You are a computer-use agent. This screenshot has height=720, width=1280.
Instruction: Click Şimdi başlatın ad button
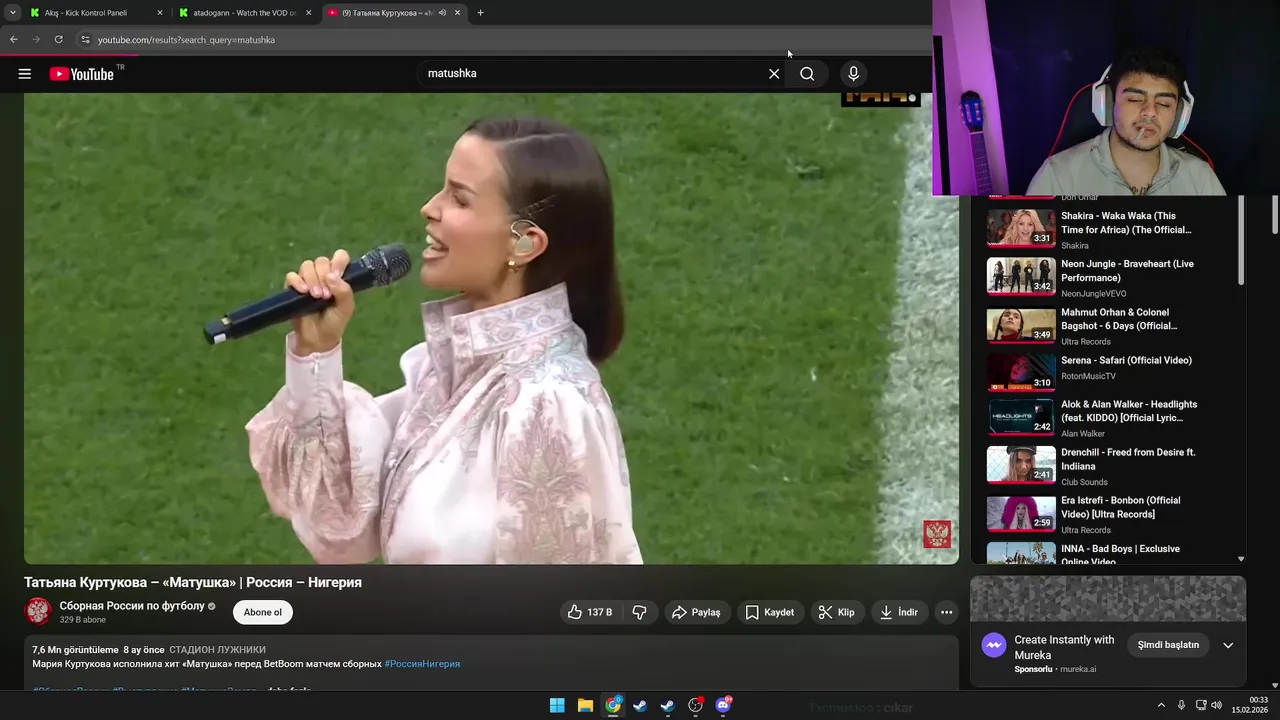1168,645
